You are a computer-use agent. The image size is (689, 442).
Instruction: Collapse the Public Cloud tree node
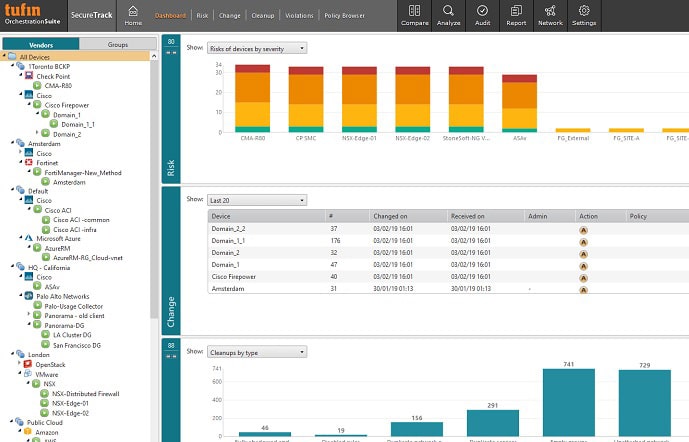point(12,422)
